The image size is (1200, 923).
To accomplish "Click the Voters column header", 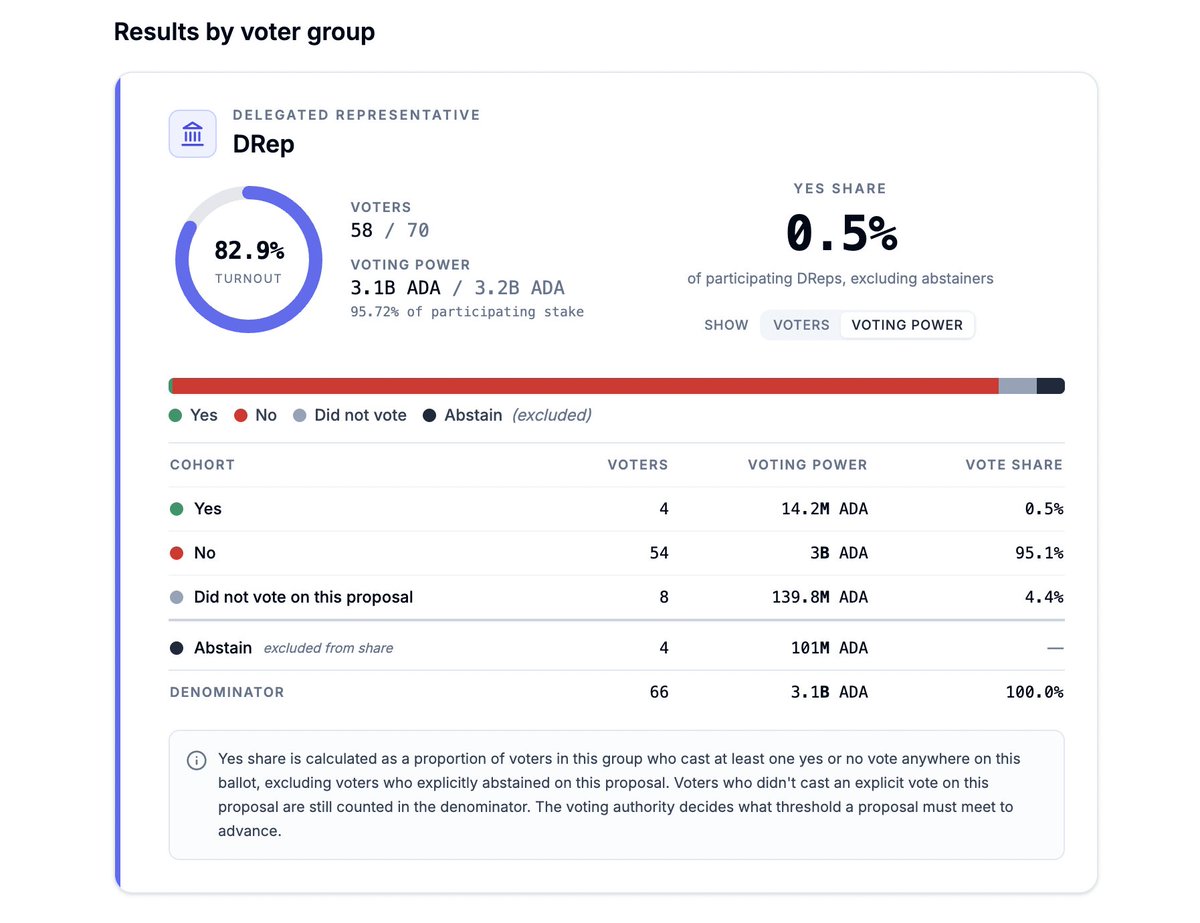I will click(638, 465).
